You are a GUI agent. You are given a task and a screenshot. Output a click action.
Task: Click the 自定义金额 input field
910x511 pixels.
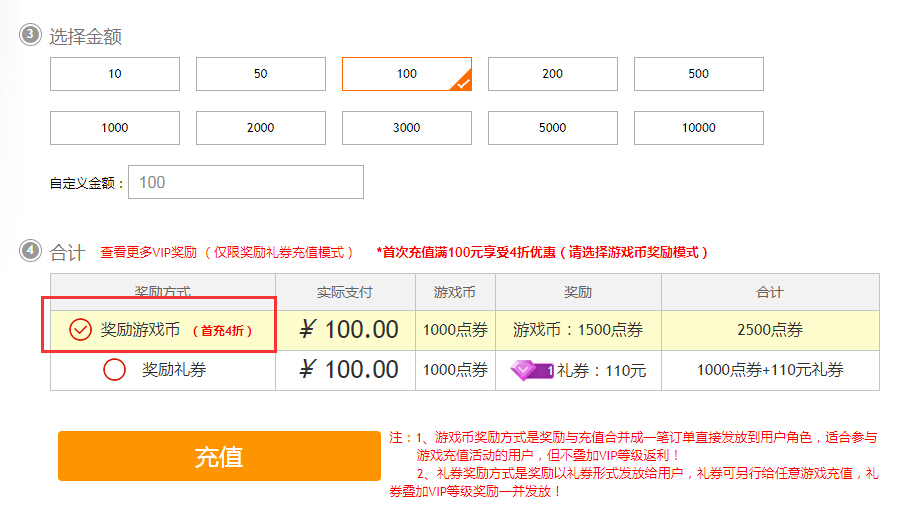click(246, 182)
